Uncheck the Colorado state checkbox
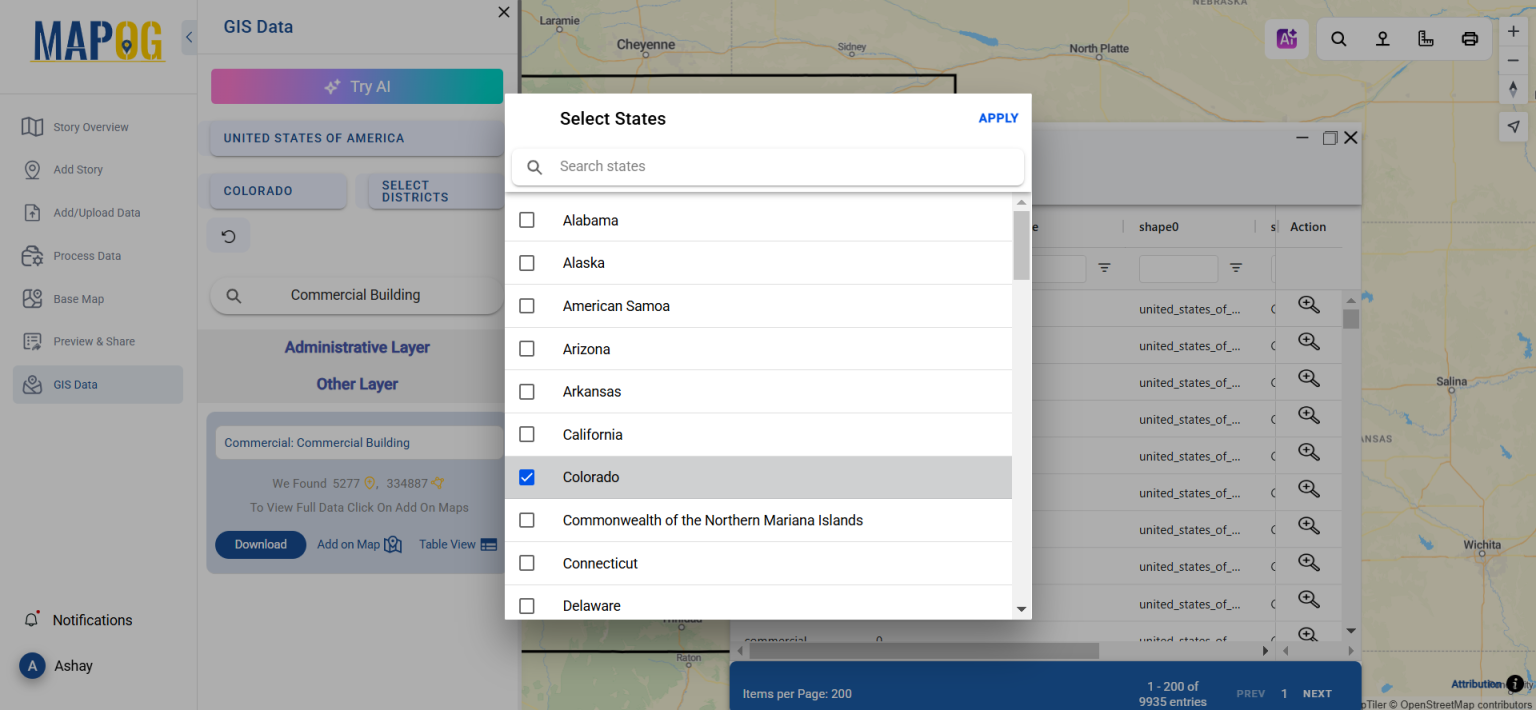The width and height of the screenshot is (1536, 710). pos(527,477)
